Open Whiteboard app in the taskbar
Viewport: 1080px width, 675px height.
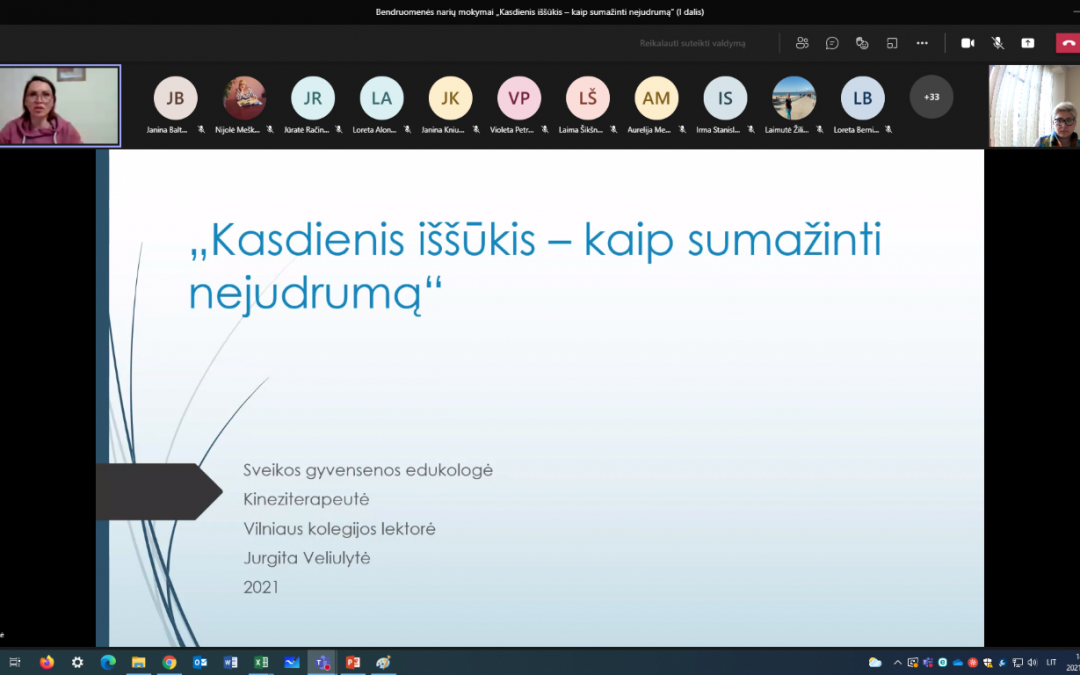pos(292,663)
